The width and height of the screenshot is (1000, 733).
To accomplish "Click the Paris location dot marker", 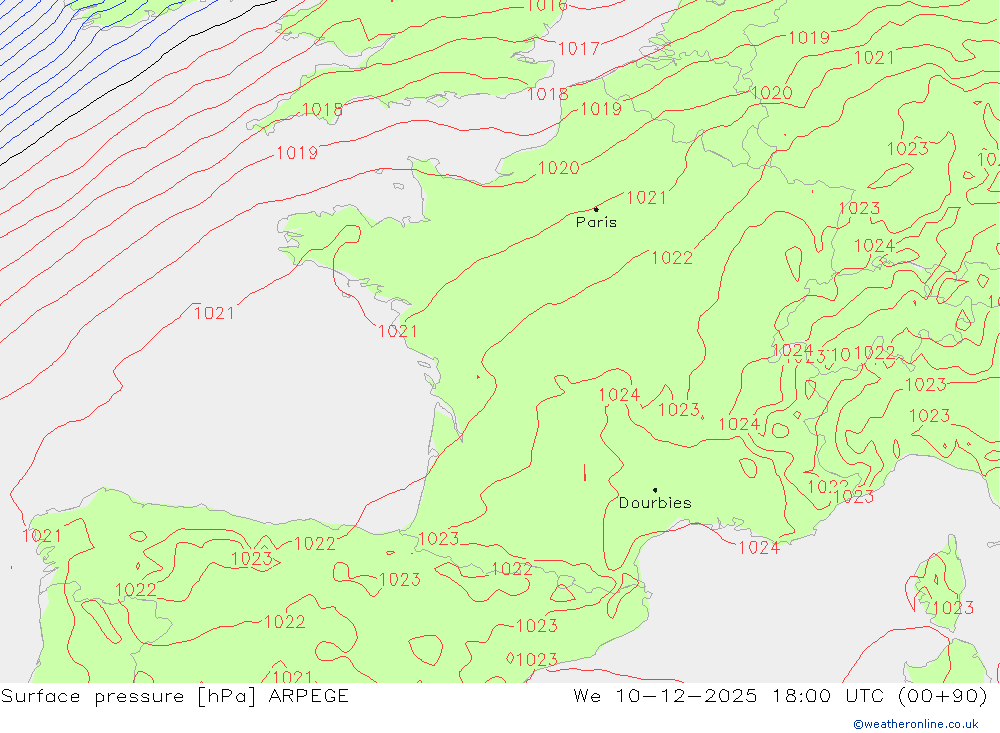I will [596, 209].
